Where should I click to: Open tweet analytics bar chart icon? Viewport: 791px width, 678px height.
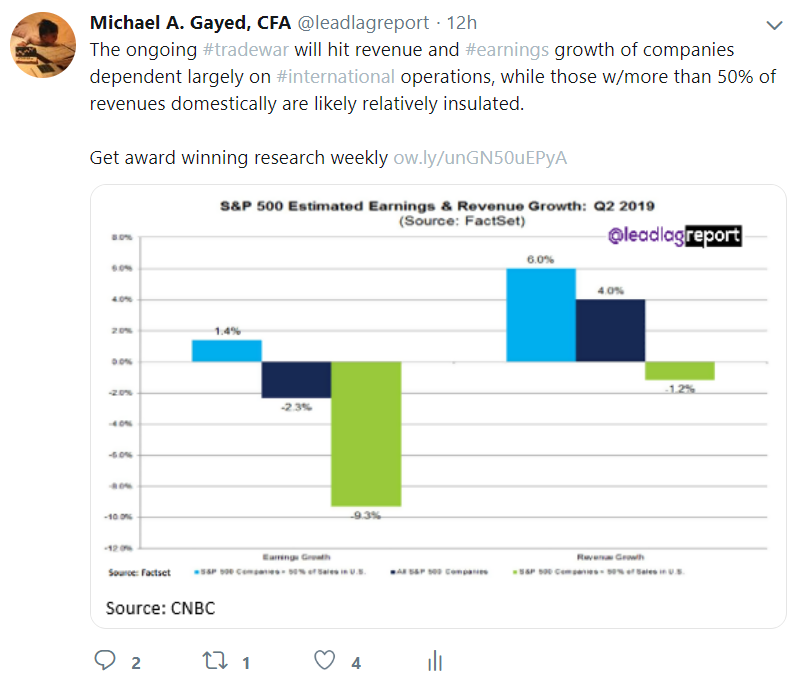[435, 661]
